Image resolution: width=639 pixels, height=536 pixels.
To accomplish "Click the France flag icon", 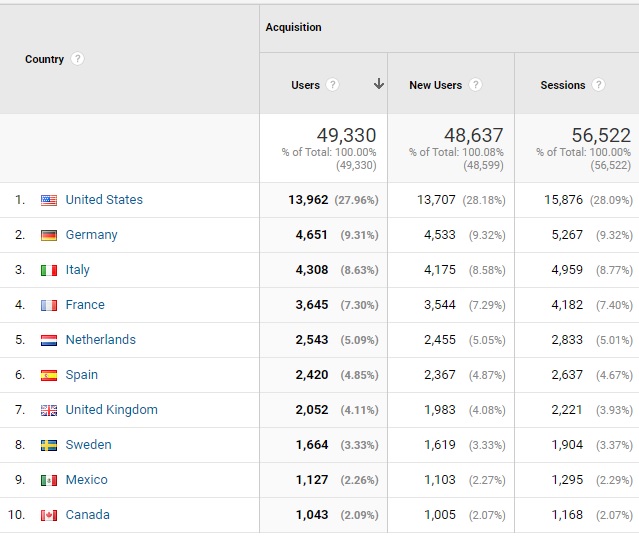I will pyautogui.click(x=49, y=305).
